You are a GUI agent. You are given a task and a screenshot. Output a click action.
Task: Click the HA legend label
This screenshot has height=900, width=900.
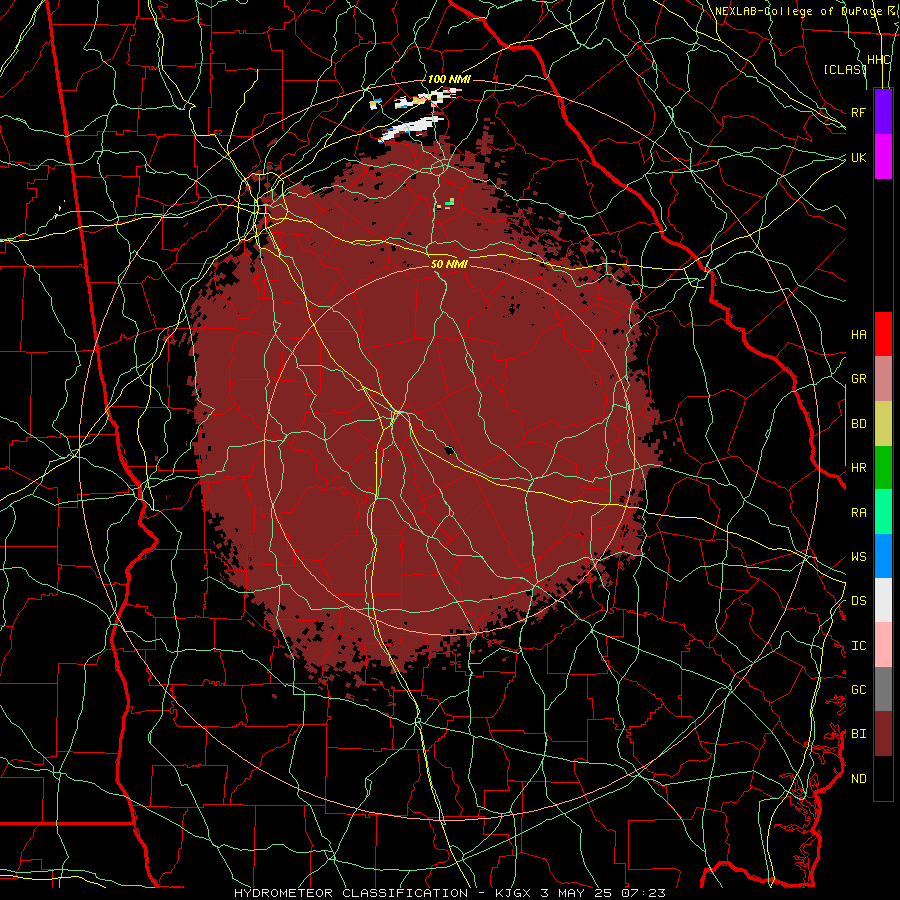(x=858, y=335)
